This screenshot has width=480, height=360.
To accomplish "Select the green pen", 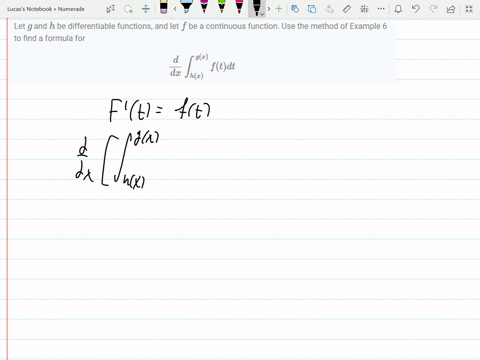I will (222, 7).
